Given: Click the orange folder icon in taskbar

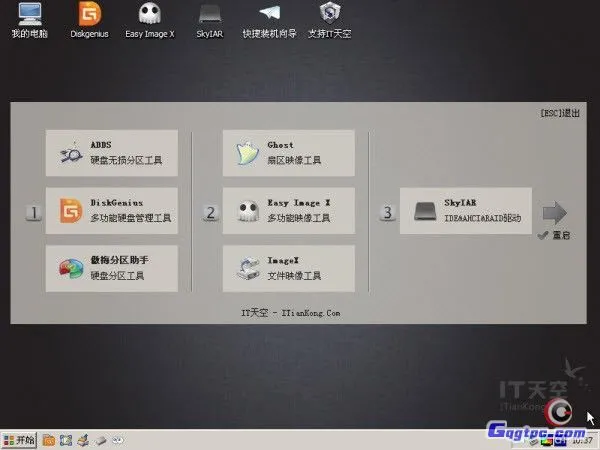Looking at the screenshot, I should [x=49, y=440].
